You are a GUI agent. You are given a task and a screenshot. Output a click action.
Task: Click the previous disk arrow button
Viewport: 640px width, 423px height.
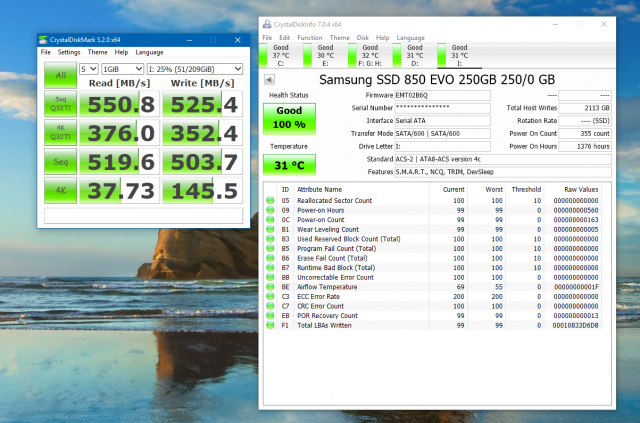[269, 79]
